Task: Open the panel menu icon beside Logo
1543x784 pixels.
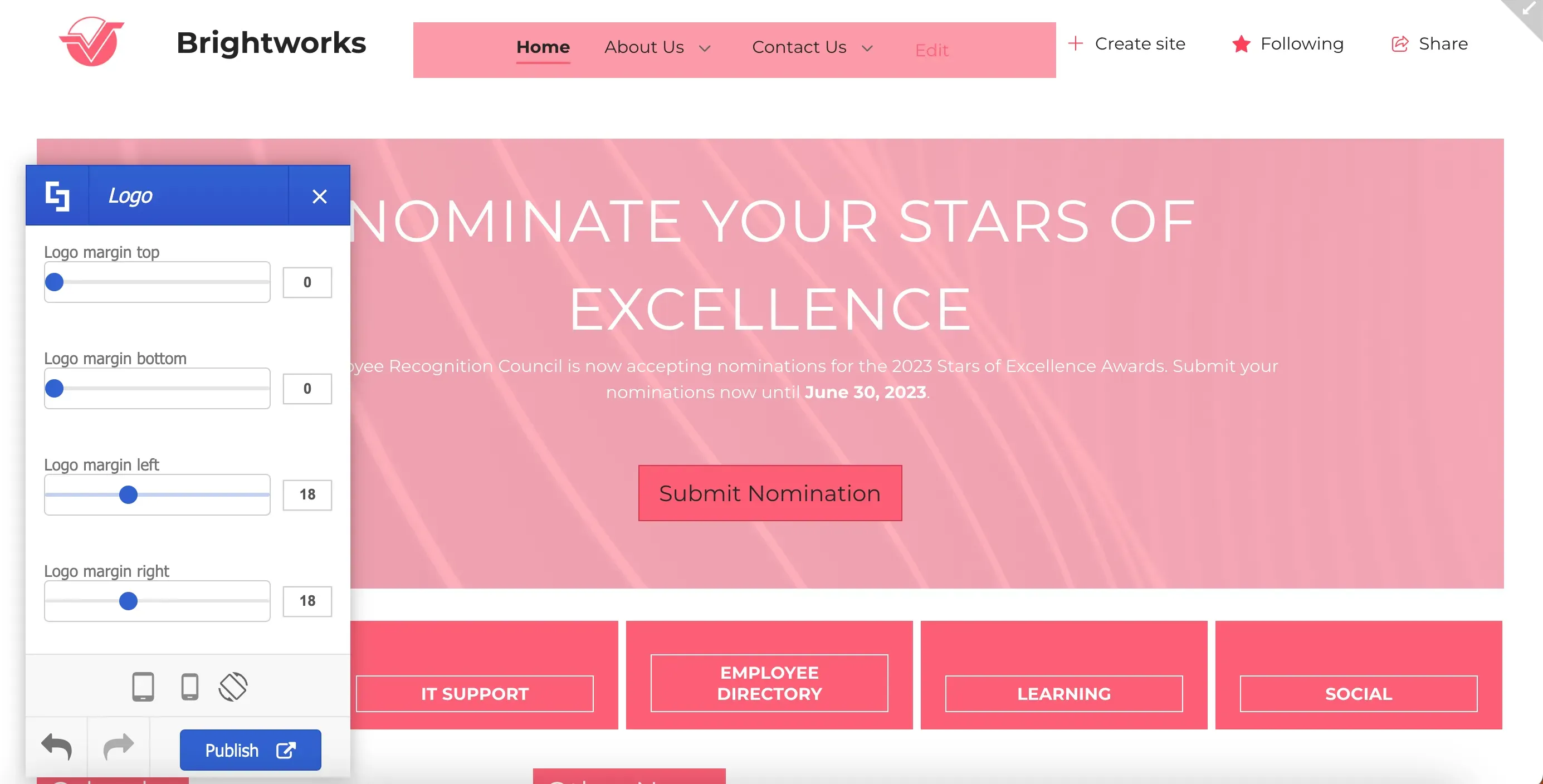Action: [x=57, y=196]
